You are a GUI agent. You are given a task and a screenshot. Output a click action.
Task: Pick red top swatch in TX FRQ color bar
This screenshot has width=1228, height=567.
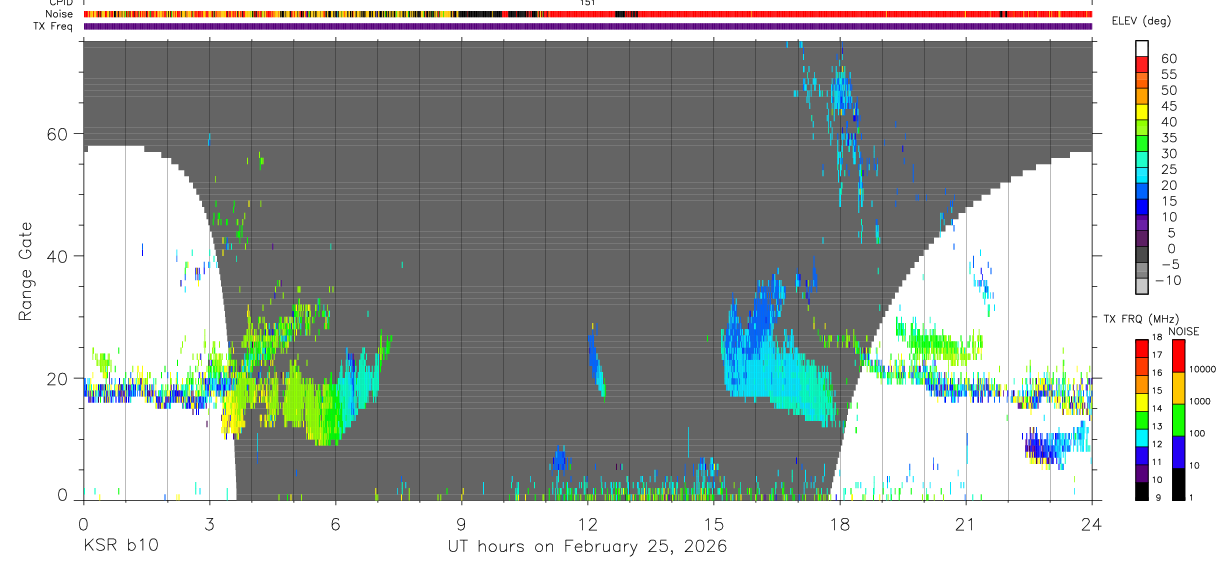1143,348
